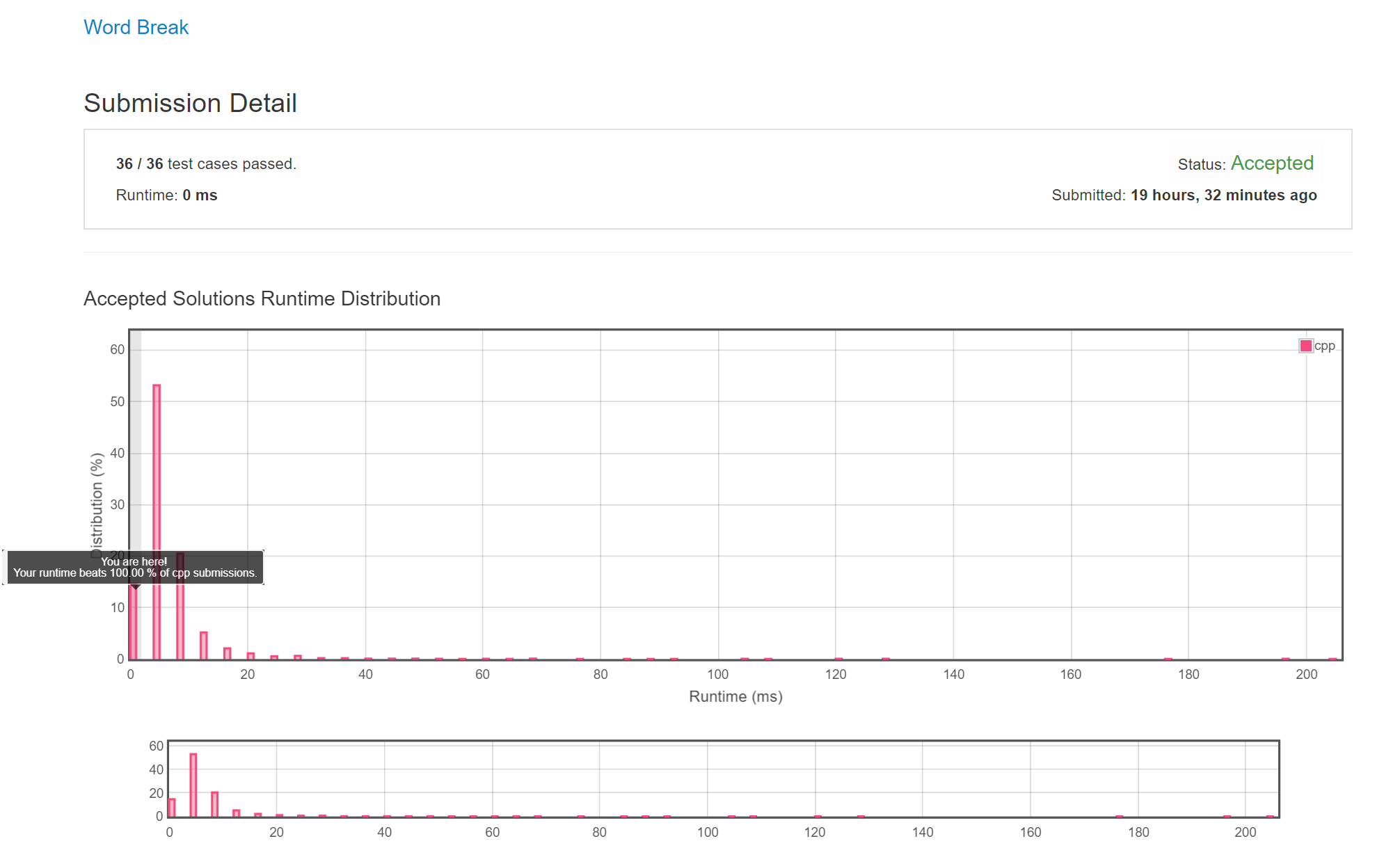1400x848 pixels.
Task: Click the Accepted status text
Action: point(1272,163)
